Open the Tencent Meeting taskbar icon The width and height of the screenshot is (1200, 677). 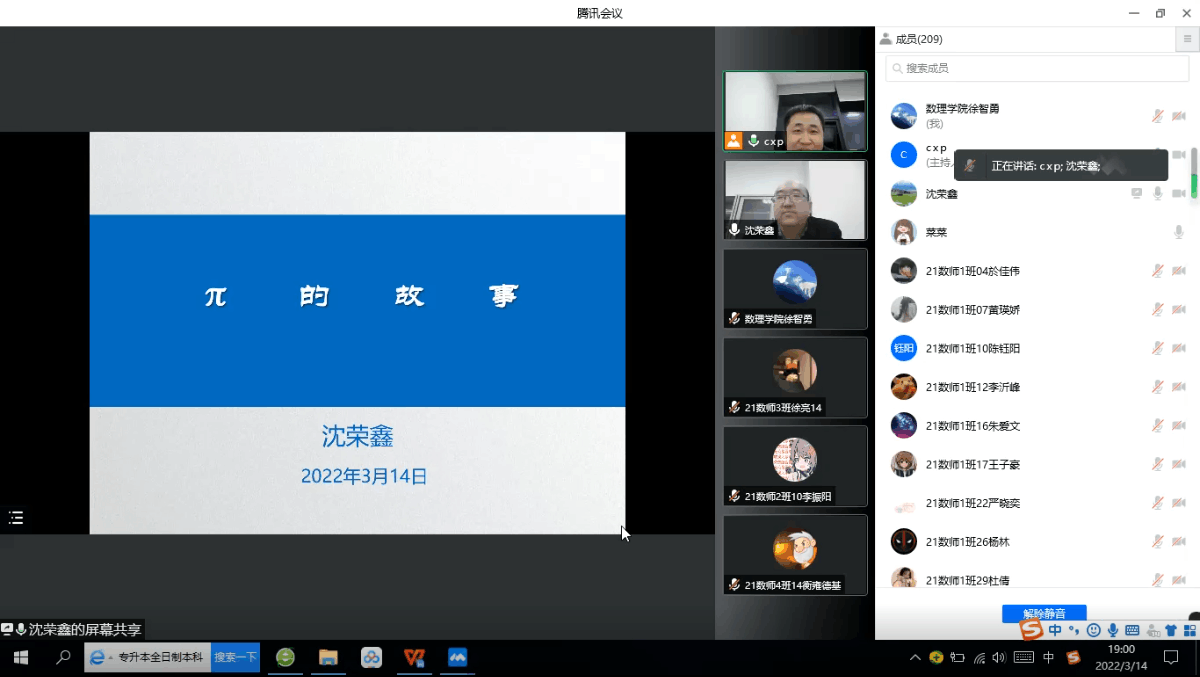click(458, 657)
